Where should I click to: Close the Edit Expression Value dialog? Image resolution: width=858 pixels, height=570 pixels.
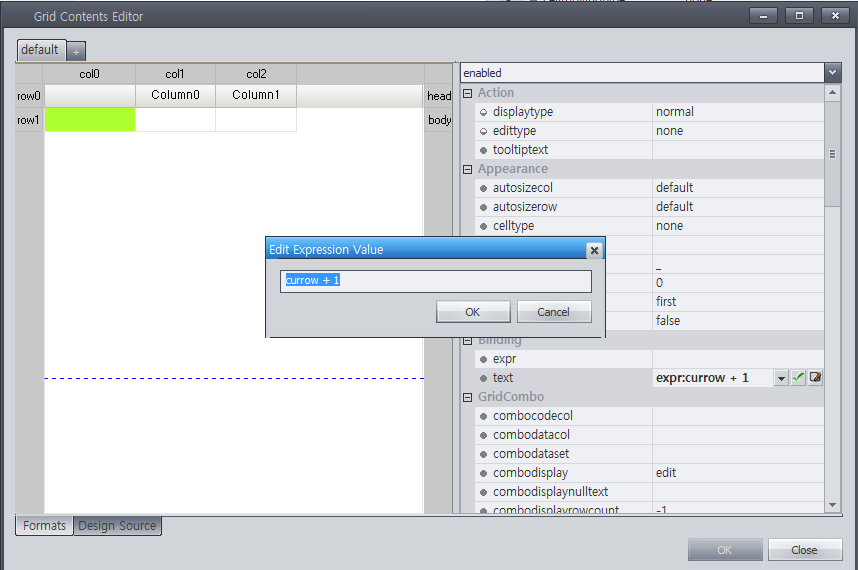tap(594, 251)
